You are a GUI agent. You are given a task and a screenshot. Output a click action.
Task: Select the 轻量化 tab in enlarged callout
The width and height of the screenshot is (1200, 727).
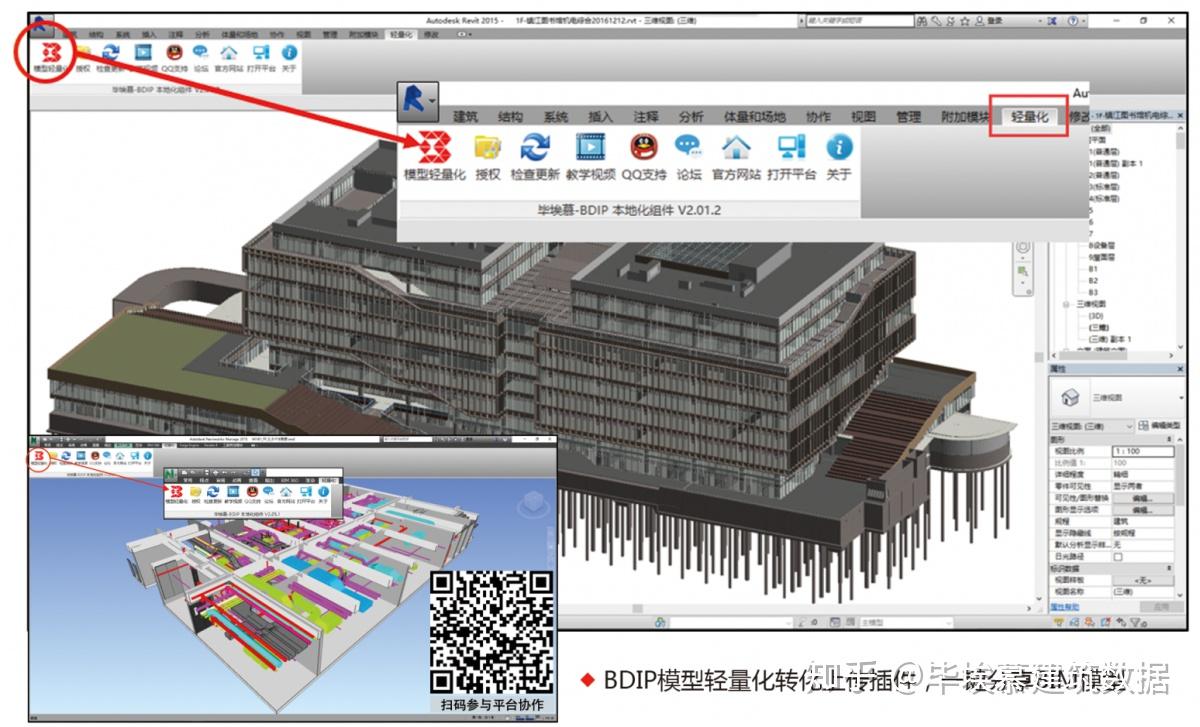click(x=1030, y=117)
